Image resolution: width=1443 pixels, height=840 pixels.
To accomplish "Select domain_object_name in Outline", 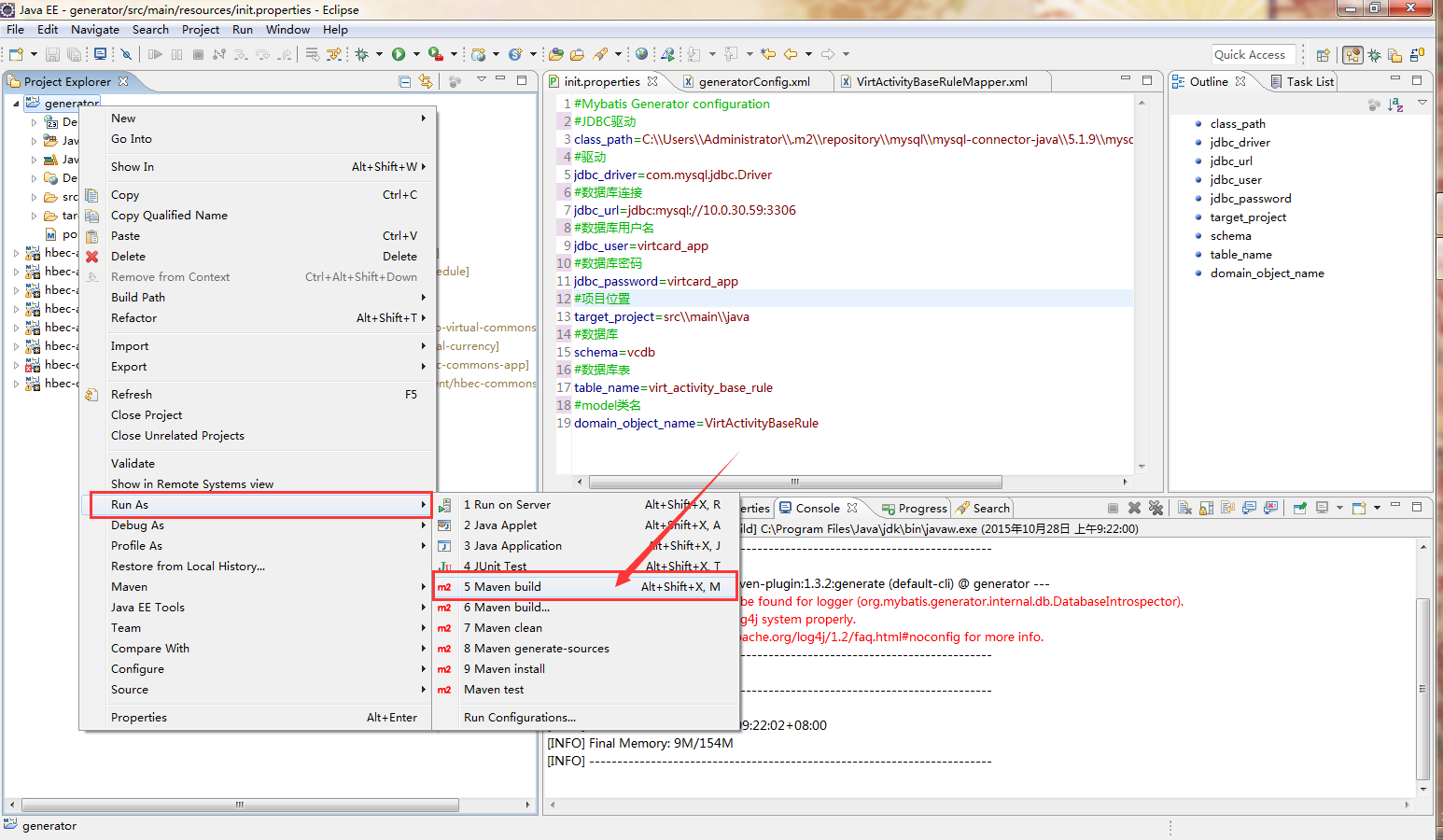I will click(1267, 273).
